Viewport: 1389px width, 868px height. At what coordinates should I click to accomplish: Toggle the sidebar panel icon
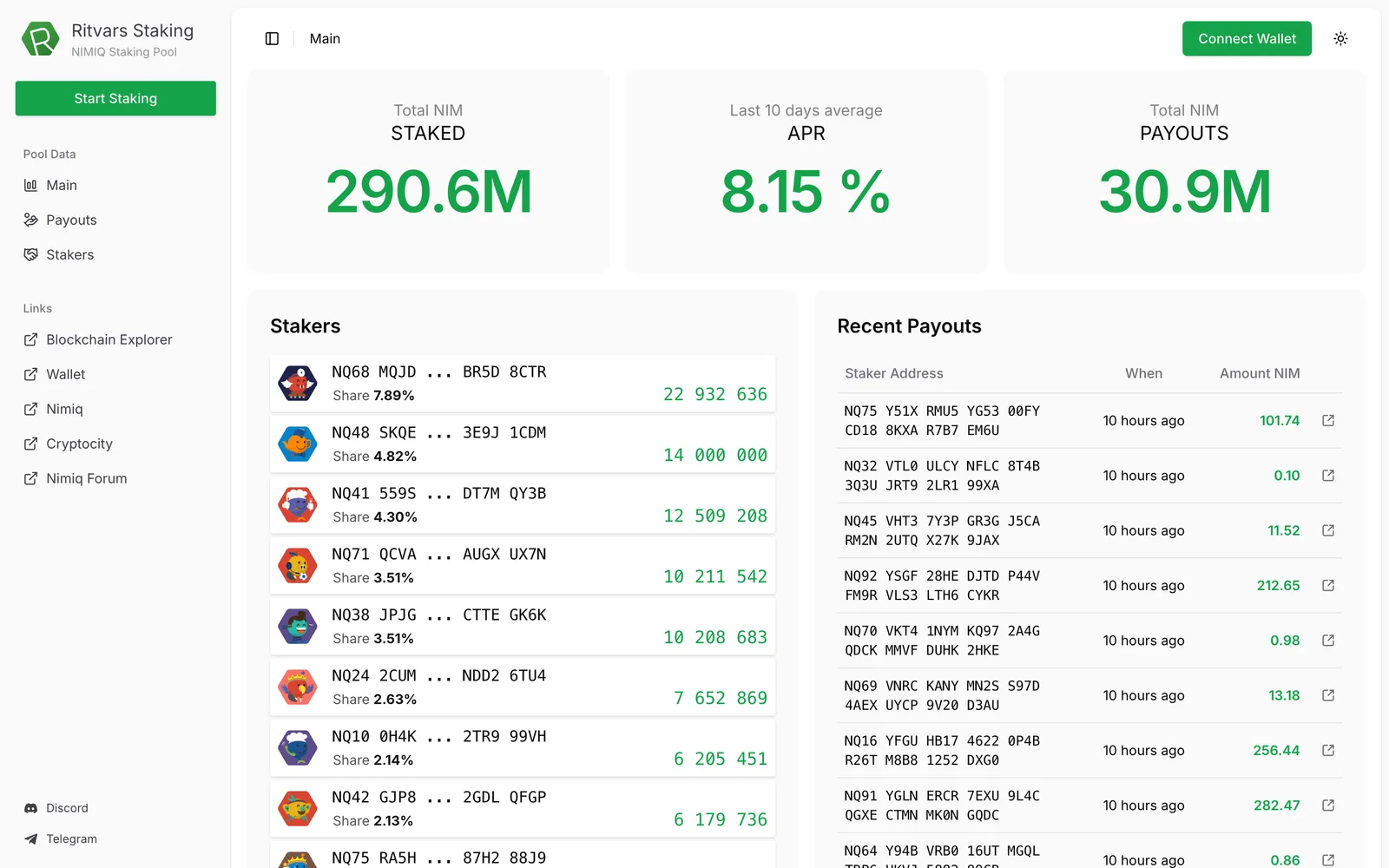[272, 38]
